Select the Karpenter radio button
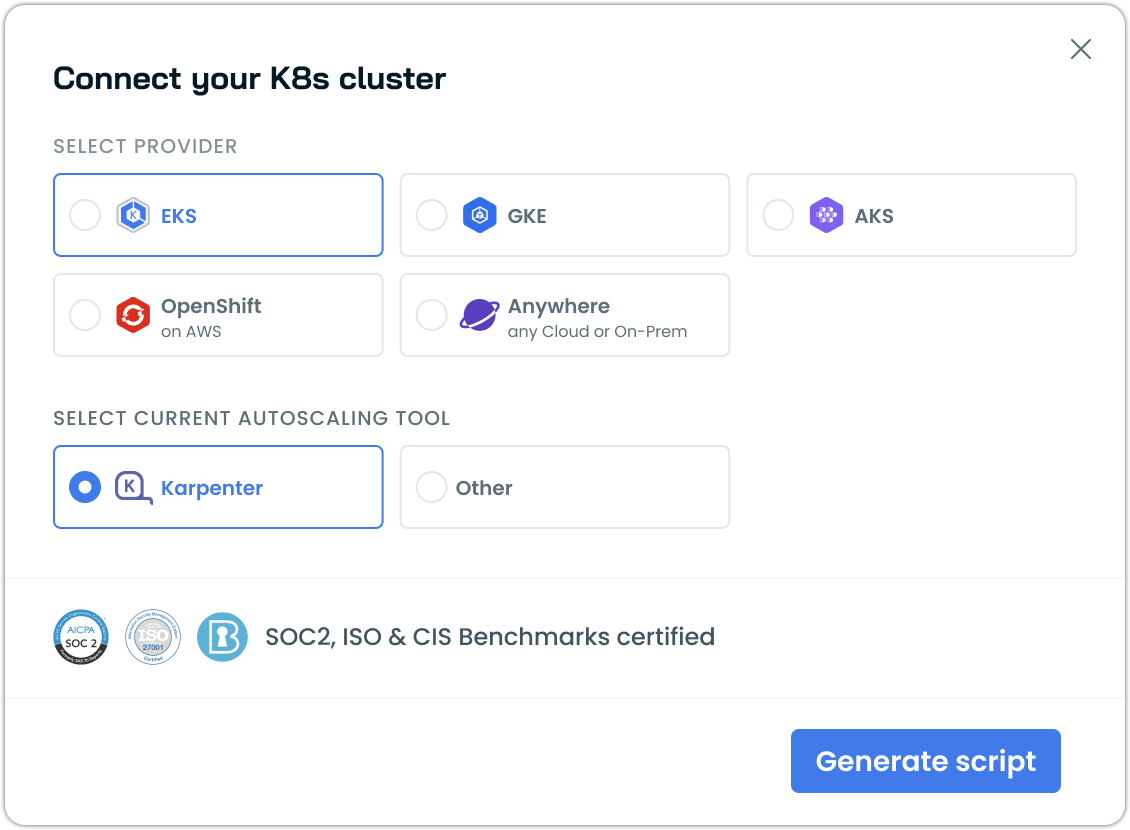The image size is (1130, 830). click(x=85, y=487)
